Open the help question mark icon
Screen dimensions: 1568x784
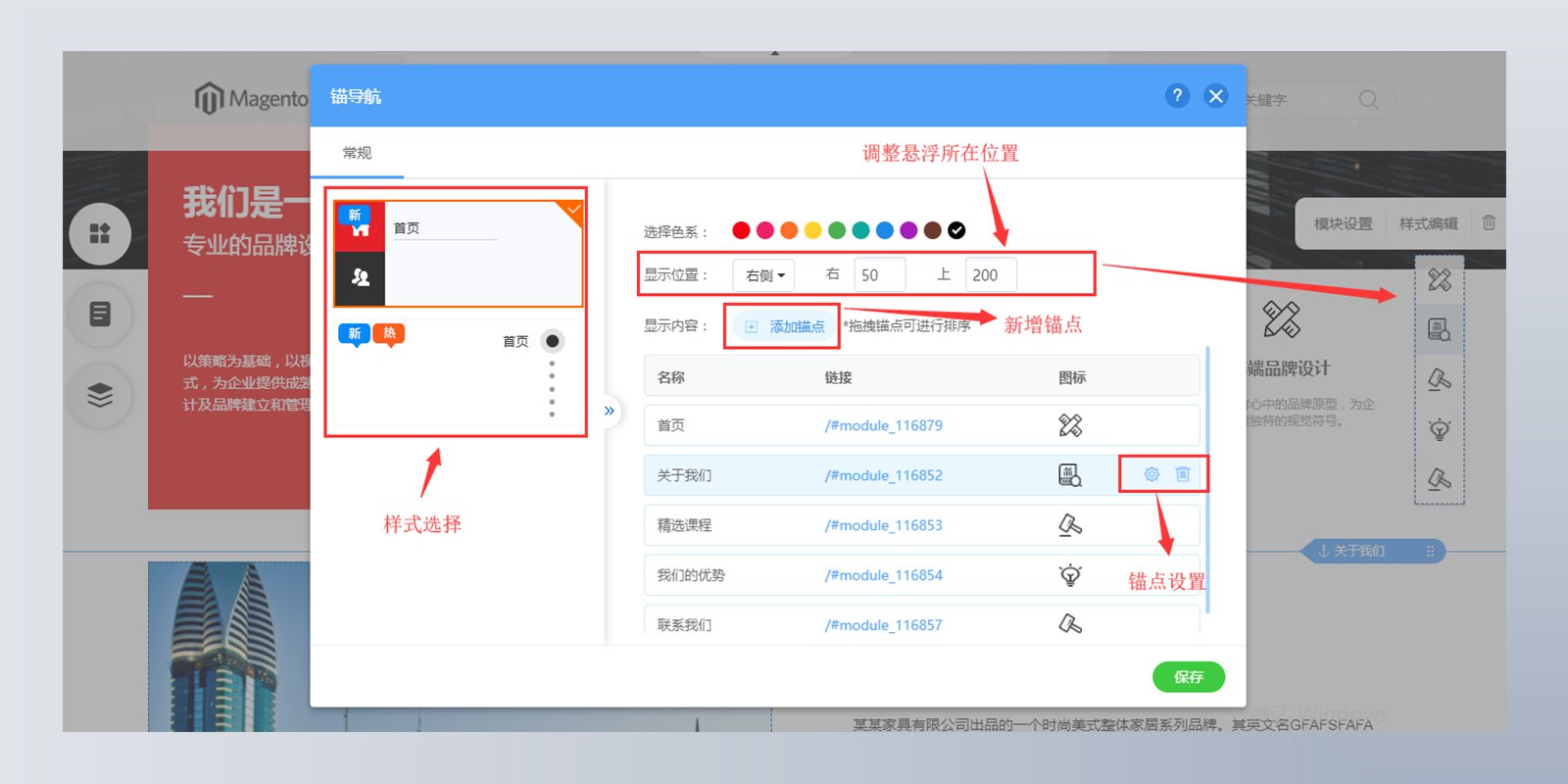(x=1177, y=96)
